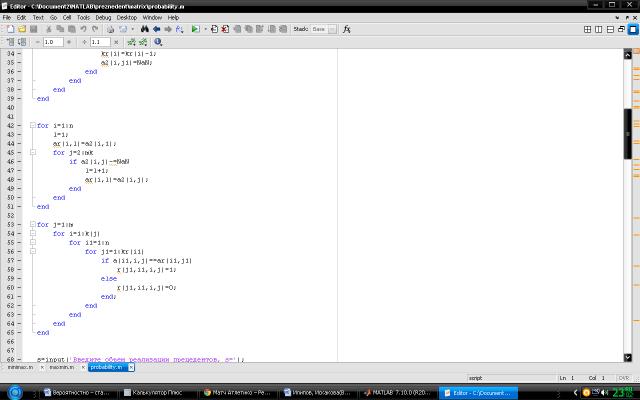Click the Find binoculars icon

[144, 30]
